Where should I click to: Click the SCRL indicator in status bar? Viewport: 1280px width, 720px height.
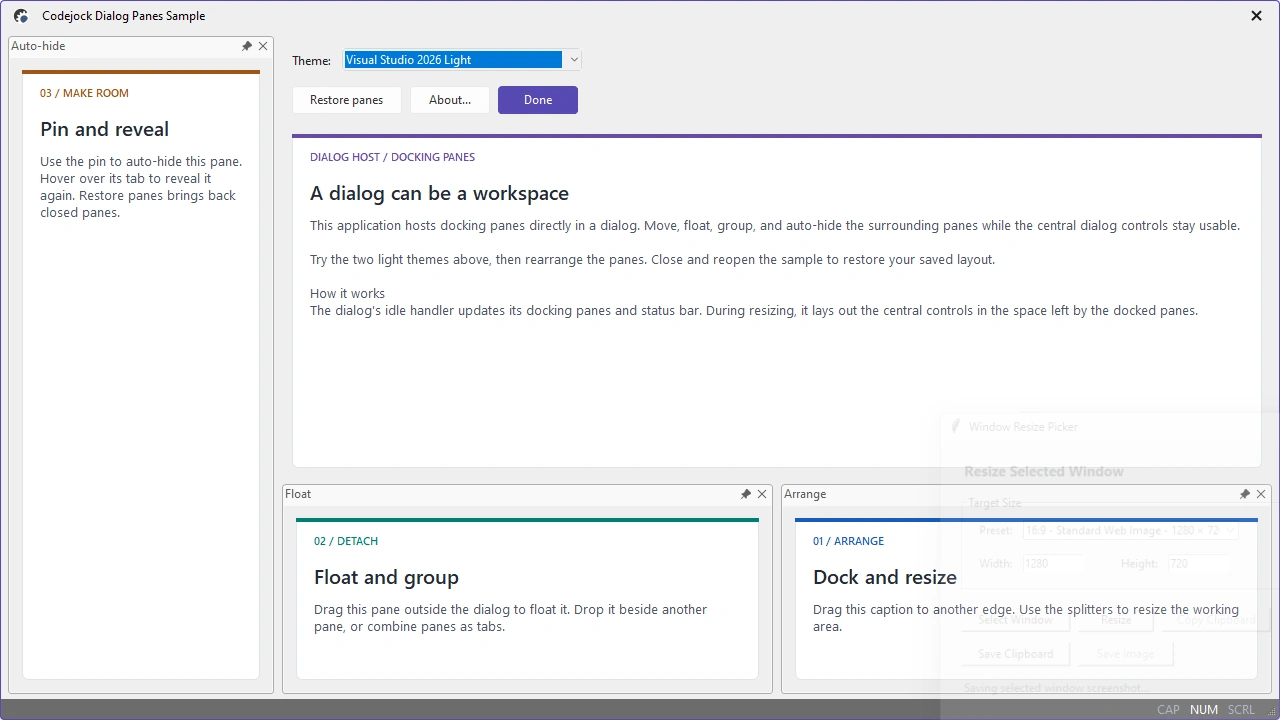1241,710
